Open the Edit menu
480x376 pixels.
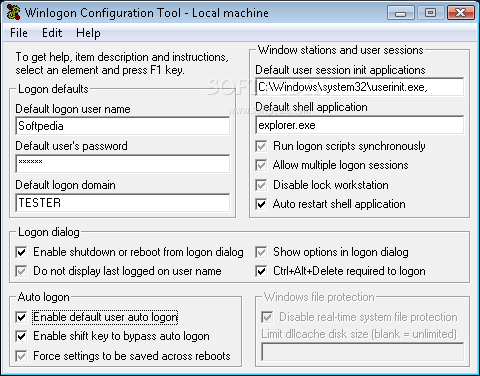52,33
